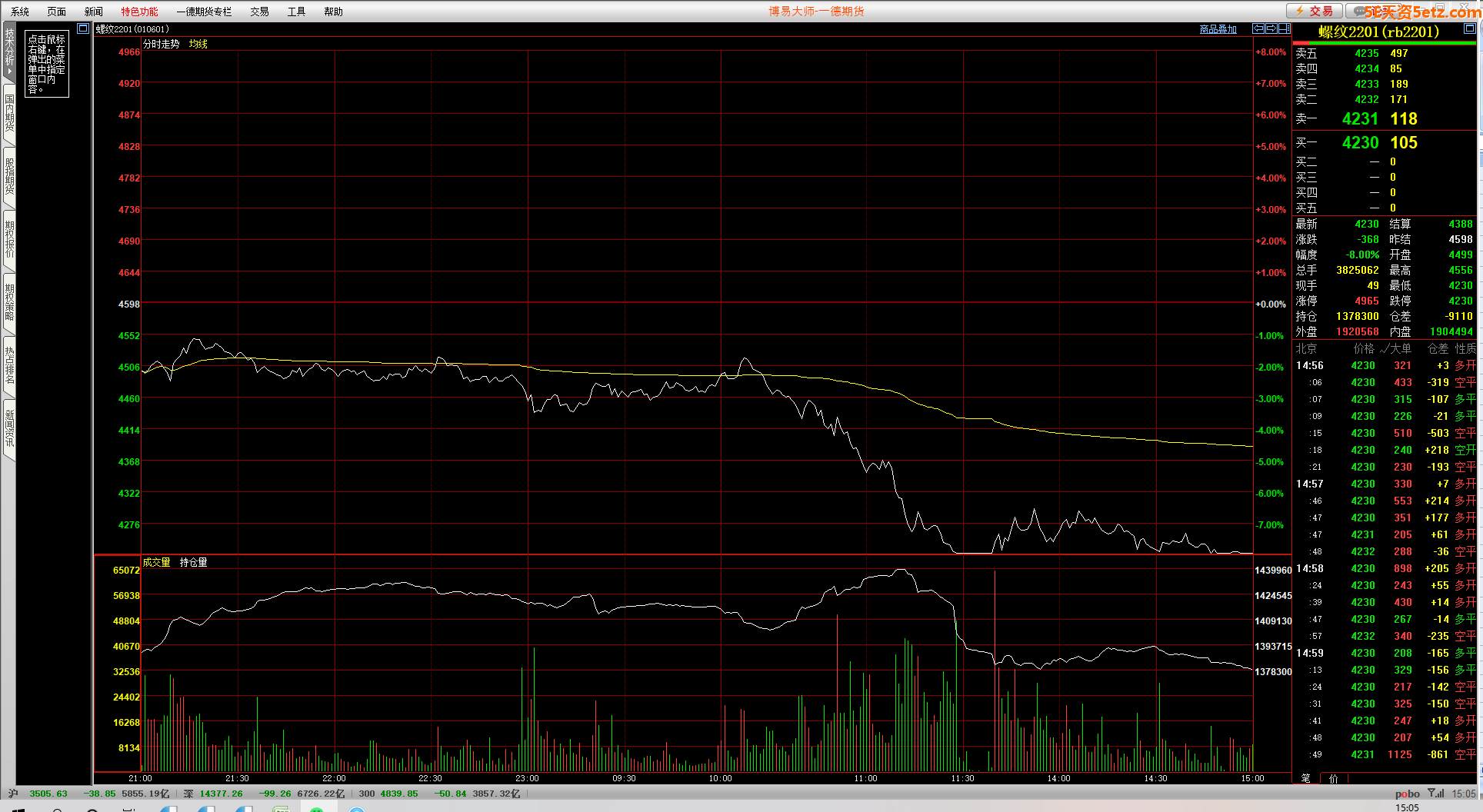
Task: Click the pobo logo in status bar
Action: click(1407, 794)
